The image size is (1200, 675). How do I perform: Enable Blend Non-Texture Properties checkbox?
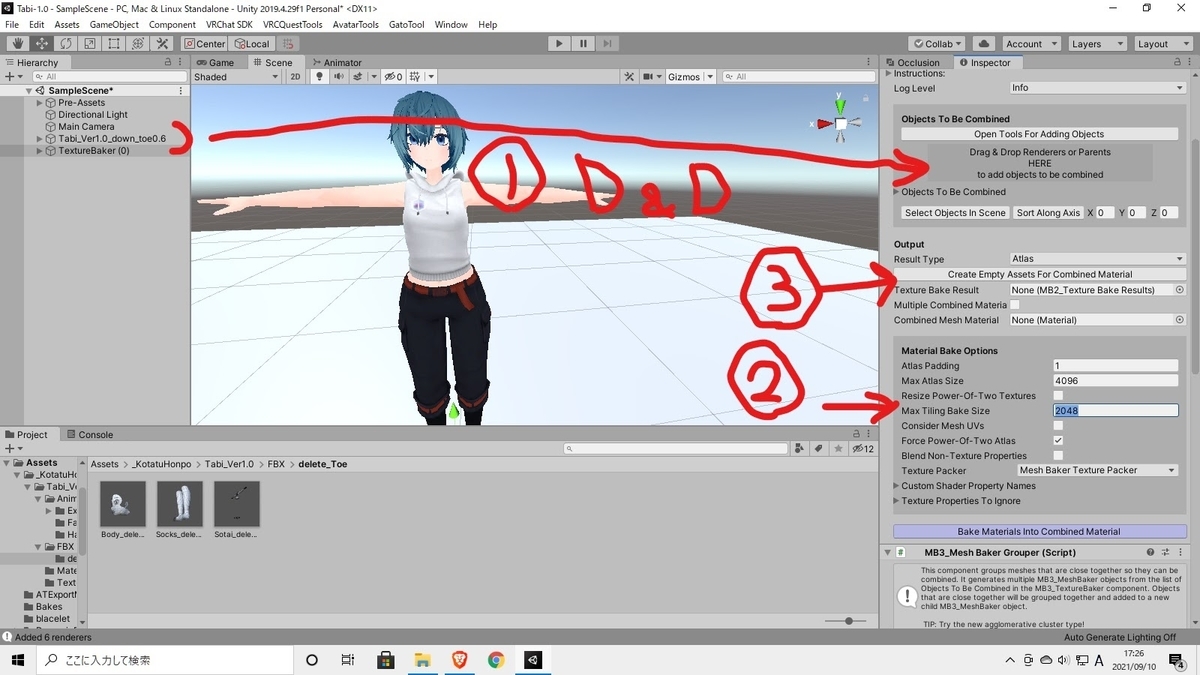[x=1058, y=456]
